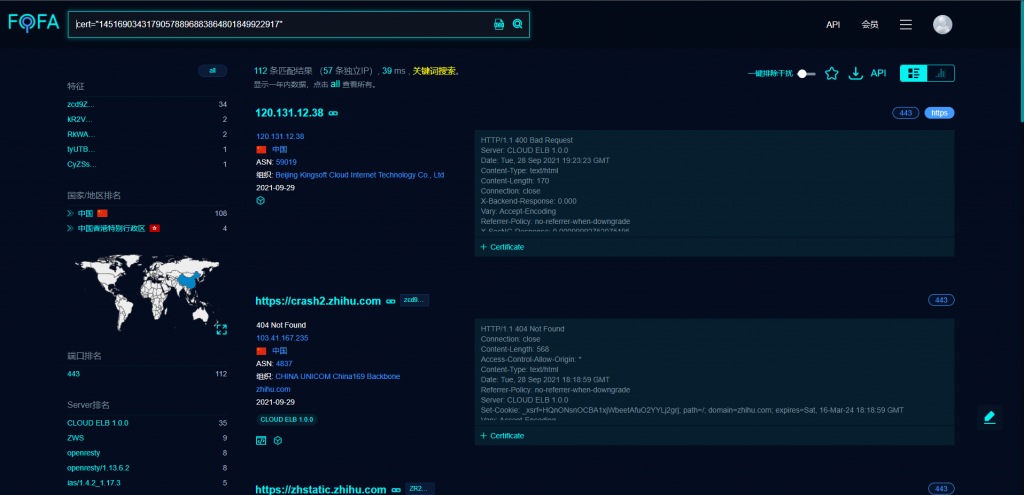Click the query syntax help icon in search box

pos(499,24)
